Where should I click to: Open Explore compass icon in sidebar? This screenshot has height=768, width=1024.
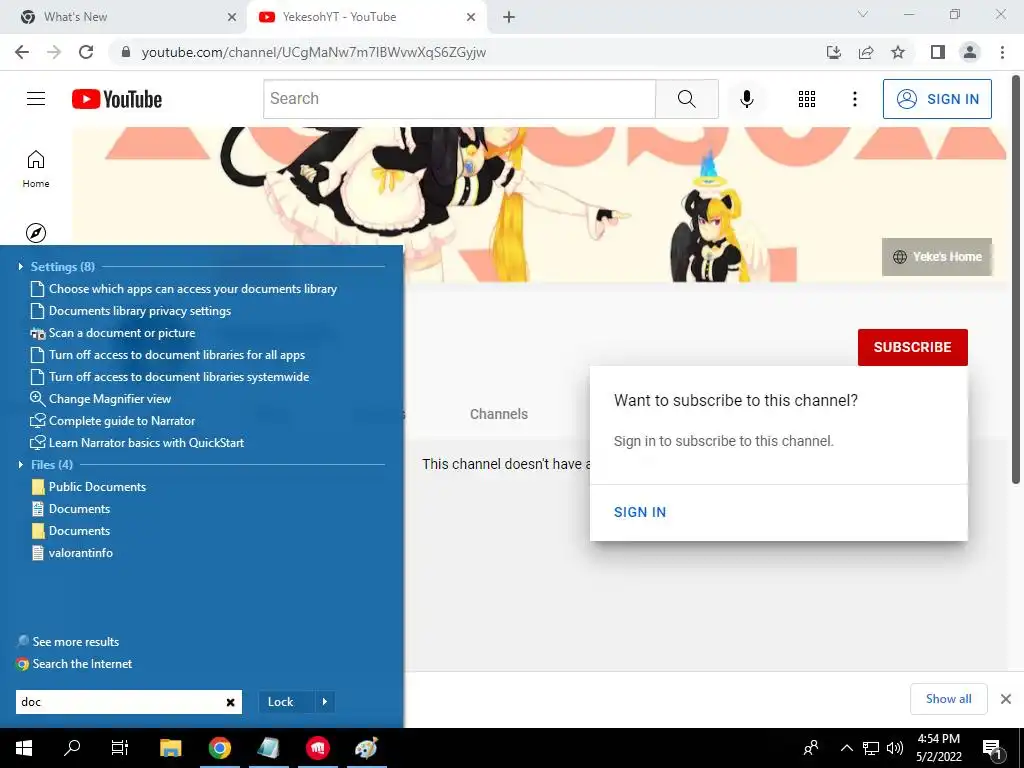36,232
